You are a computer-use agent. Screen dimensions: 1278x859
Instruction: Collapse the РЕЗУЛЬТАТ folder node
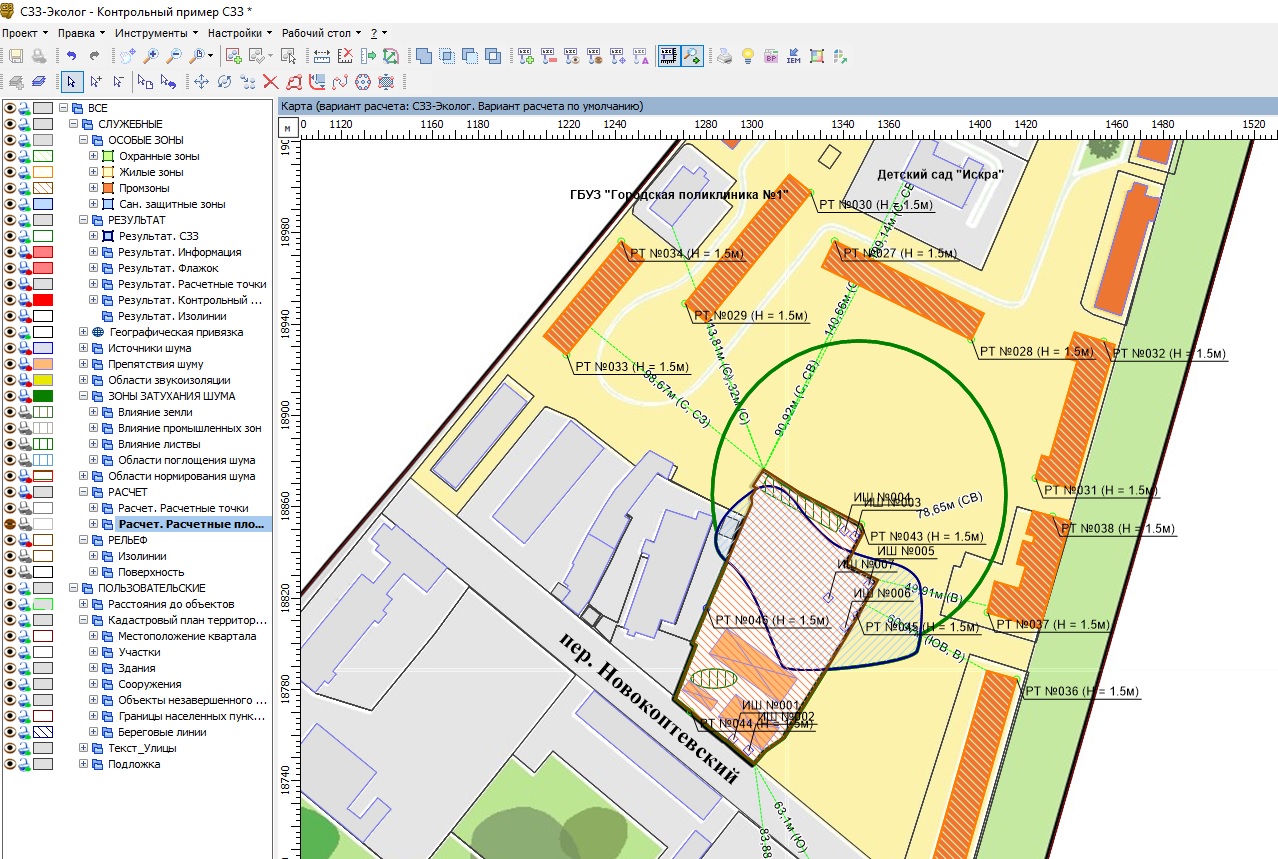[84, 220]
